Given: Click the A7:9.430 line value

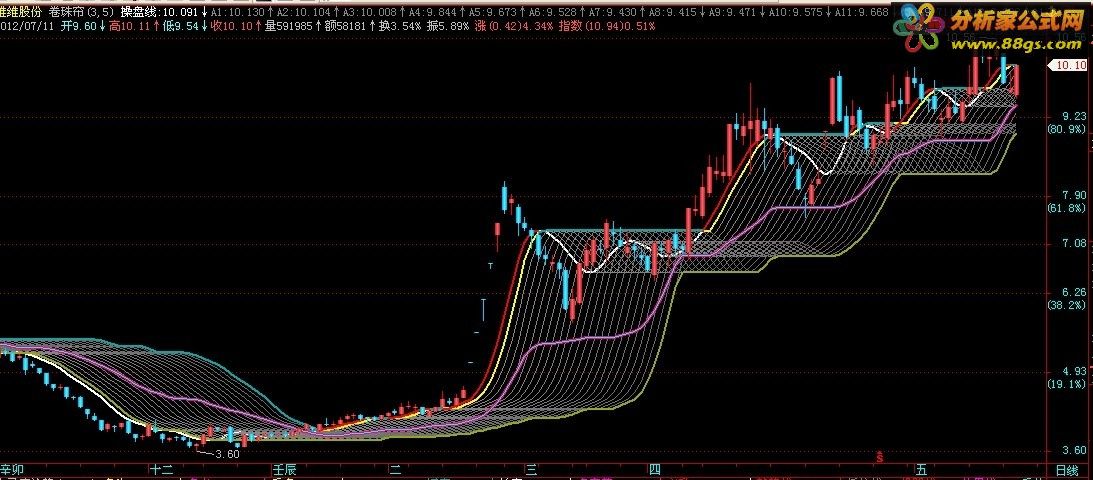Looking at the screenshot, I should coord(612,13).
